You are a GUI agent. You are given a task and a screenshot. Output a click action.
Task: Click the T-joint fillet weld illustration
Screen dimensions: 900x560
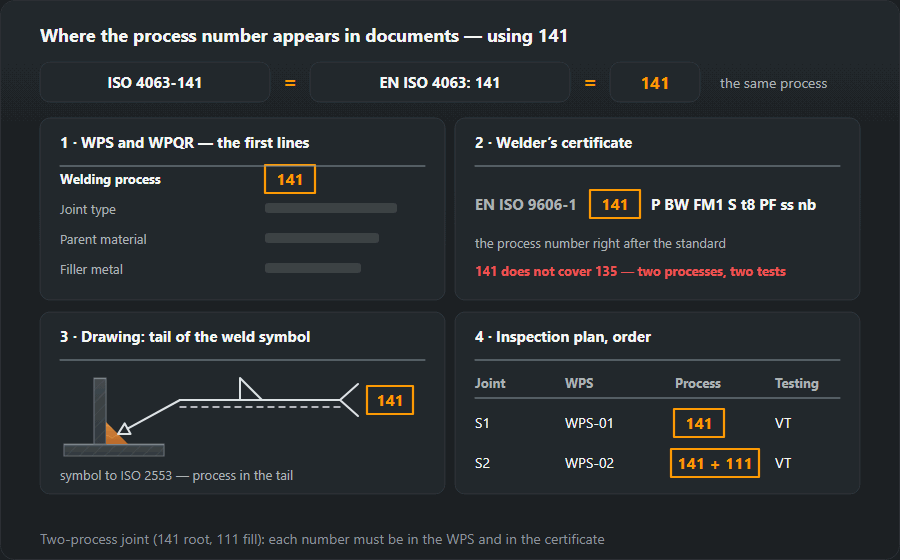coord(114,417)
